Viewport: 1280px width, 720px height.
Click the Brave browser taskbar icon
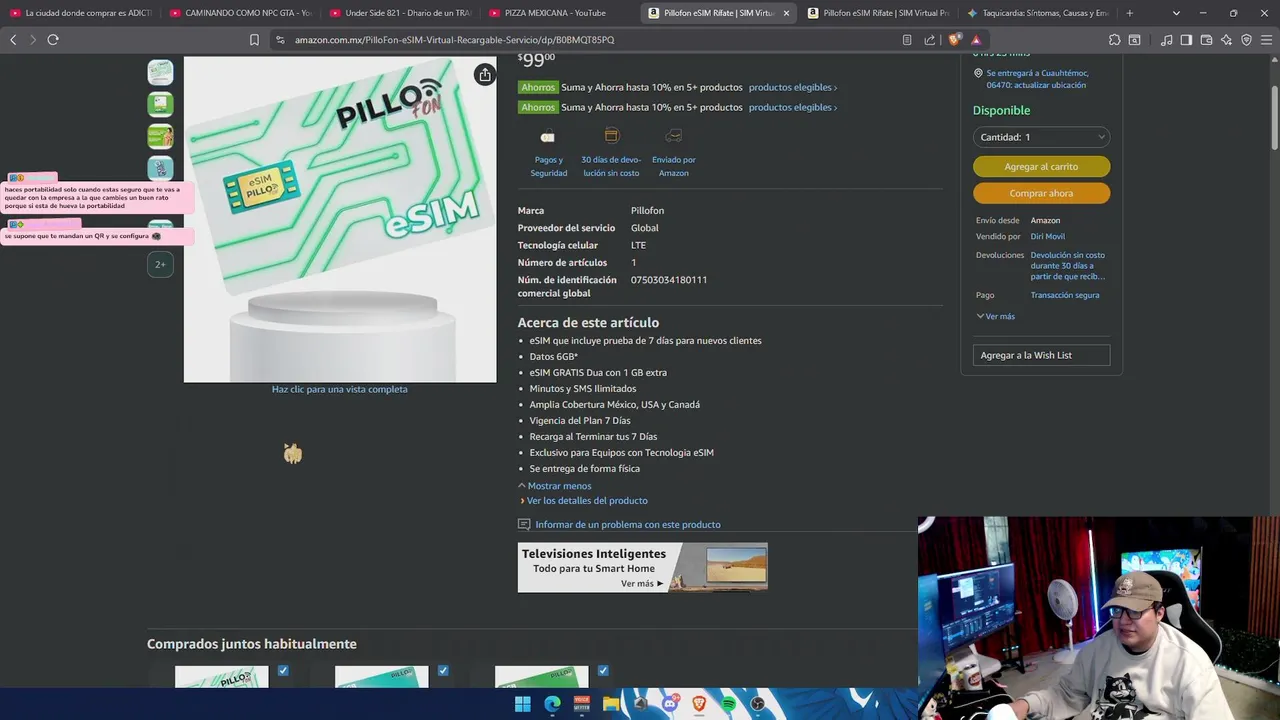click(x=699, y=704)
